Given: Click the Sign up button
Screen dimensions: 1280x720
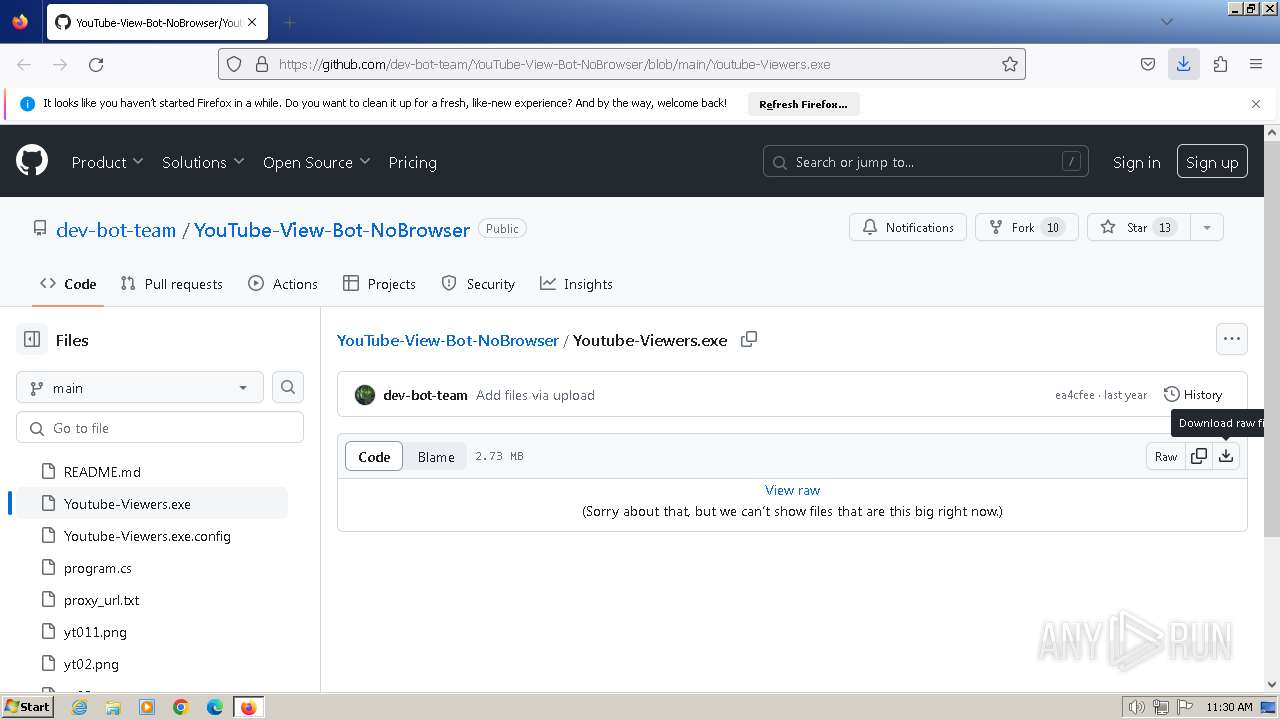Looking at the screenshot, I should pyautogui.click(x=1212, y=162).
